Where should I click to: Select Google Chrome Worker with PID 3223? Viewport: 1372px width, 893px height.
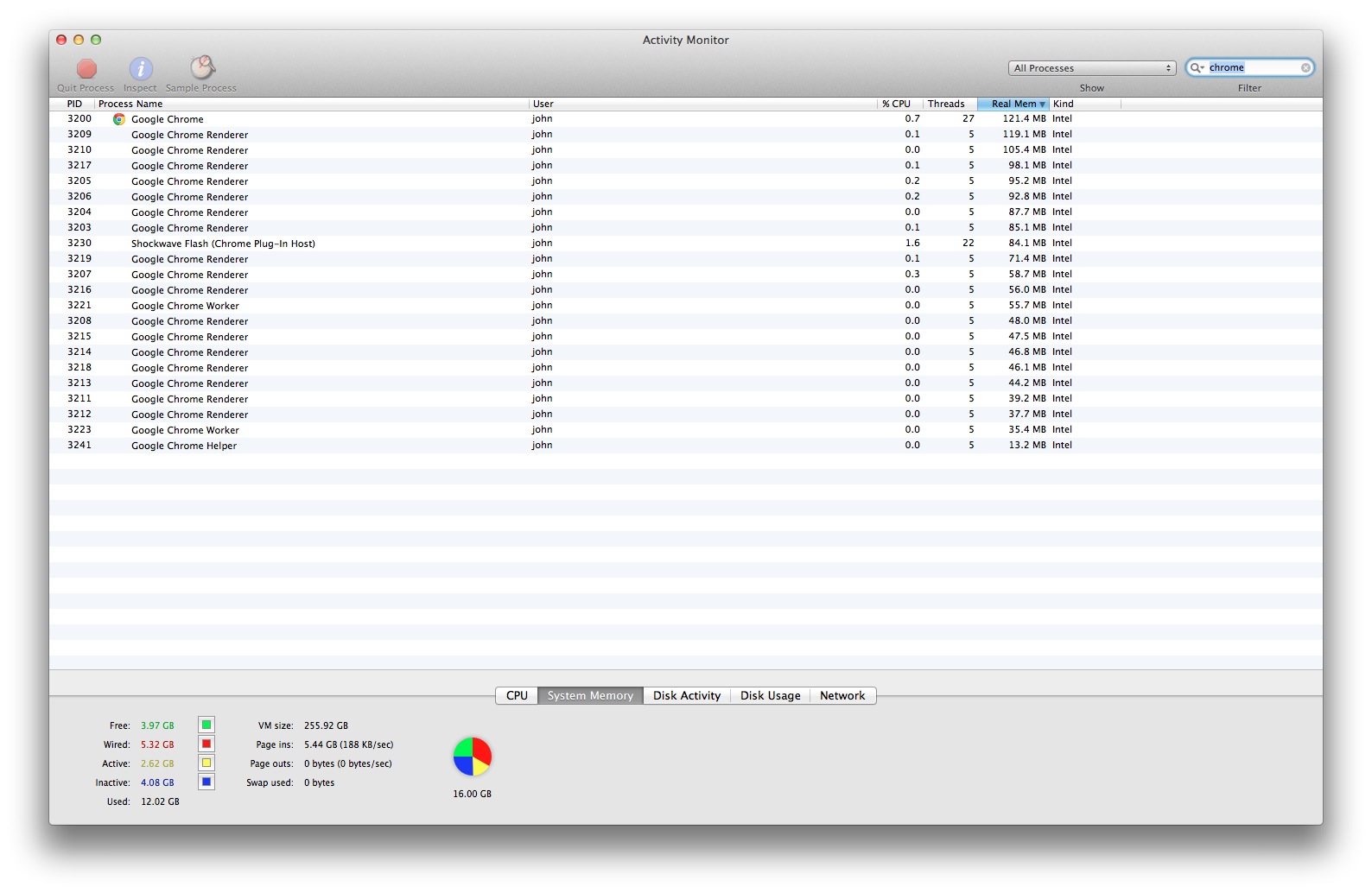(685, 430)
